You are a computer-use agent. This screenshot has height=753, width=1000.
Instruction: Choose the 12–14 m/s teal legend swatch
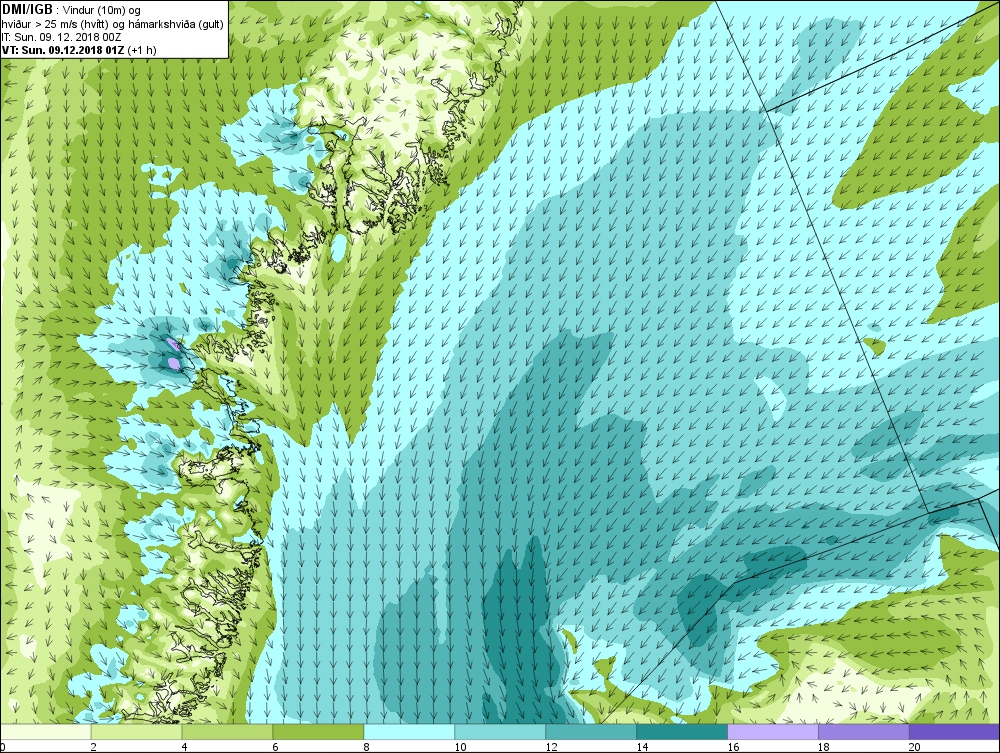(x=591, y=731)
